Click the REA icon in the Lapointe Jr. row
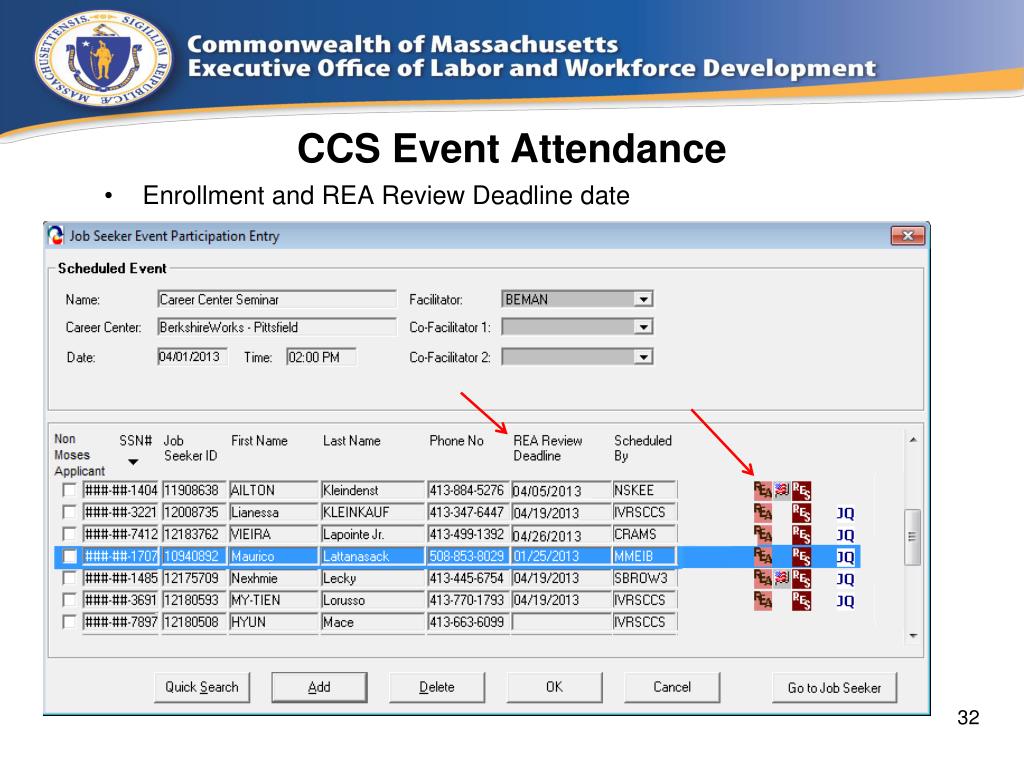 pos(763,534)
